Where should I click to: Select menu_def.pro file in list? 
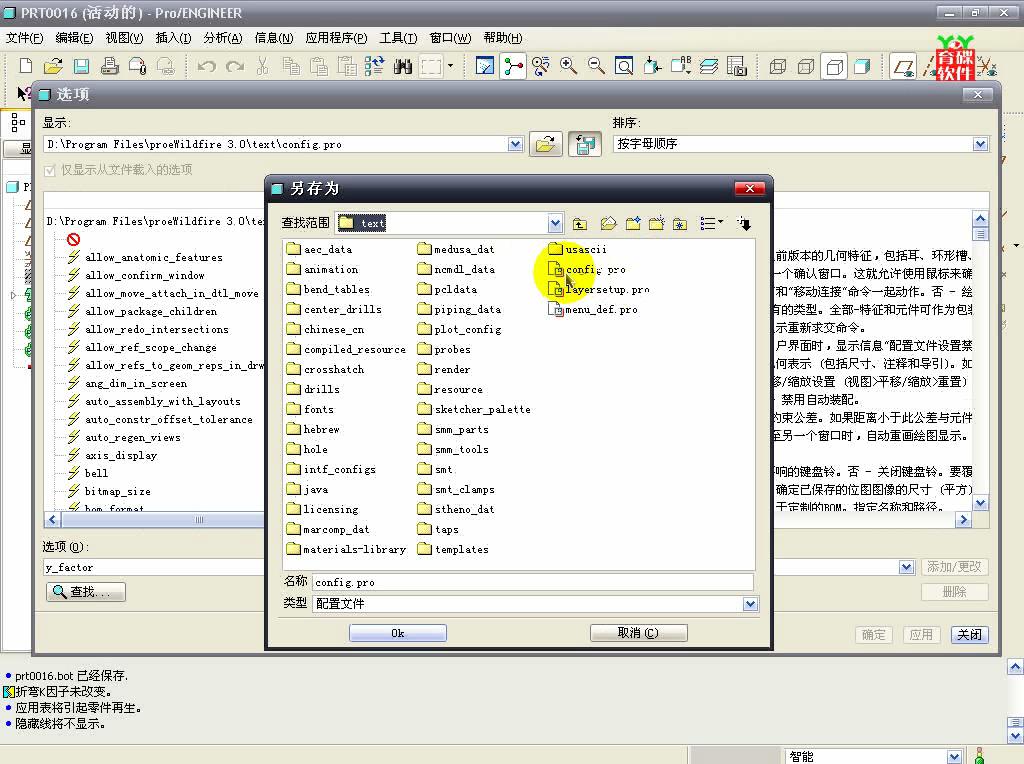592,310
